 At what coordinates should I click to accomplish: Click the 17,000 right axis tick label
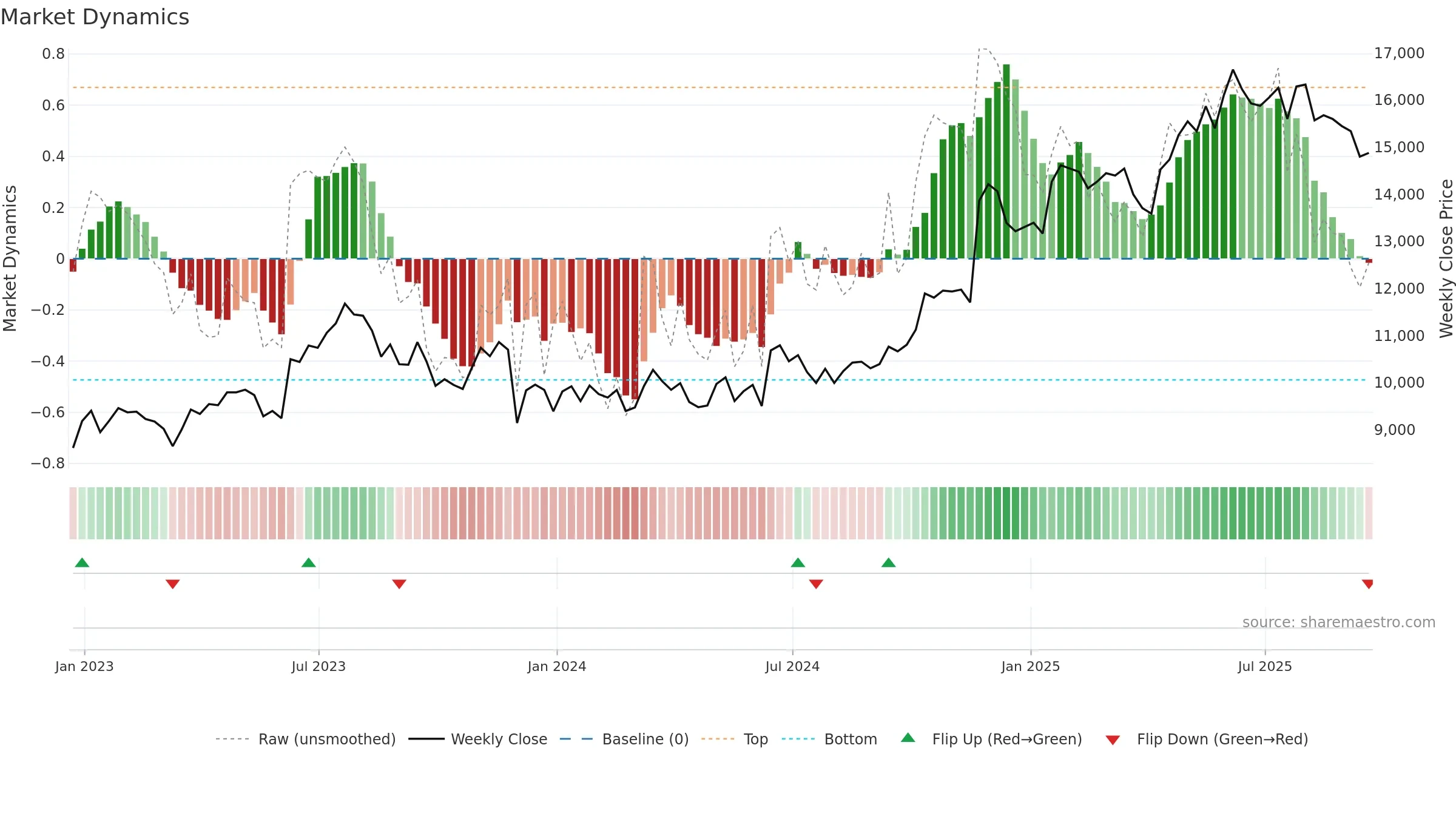1399,53
